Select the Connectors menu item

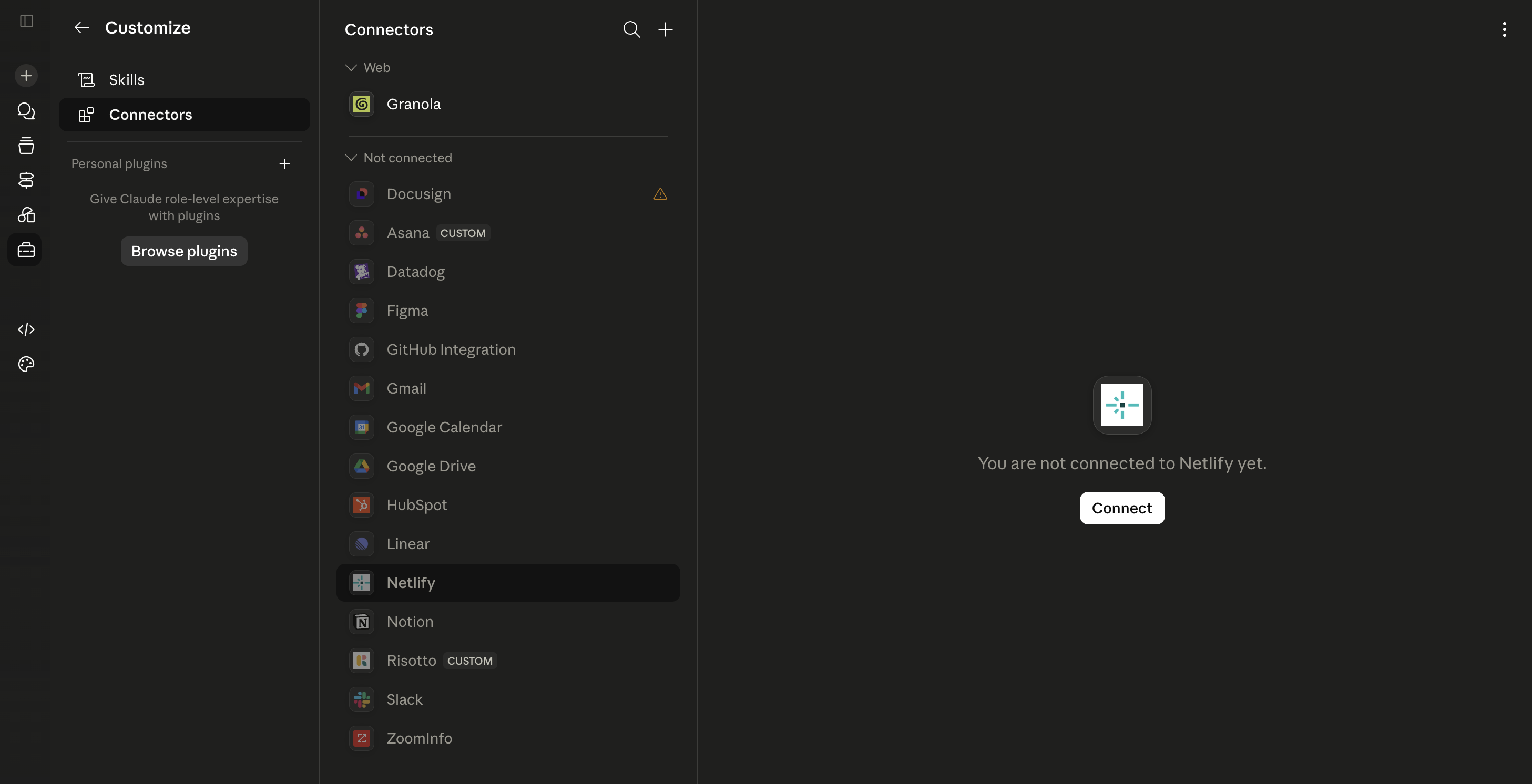click(x=185, y=115)
